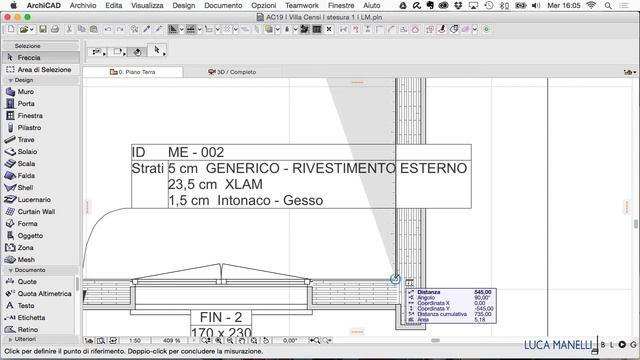640x360 pixels.
Task: Pick up parameters with eyedropper icon
Action: 147,29
